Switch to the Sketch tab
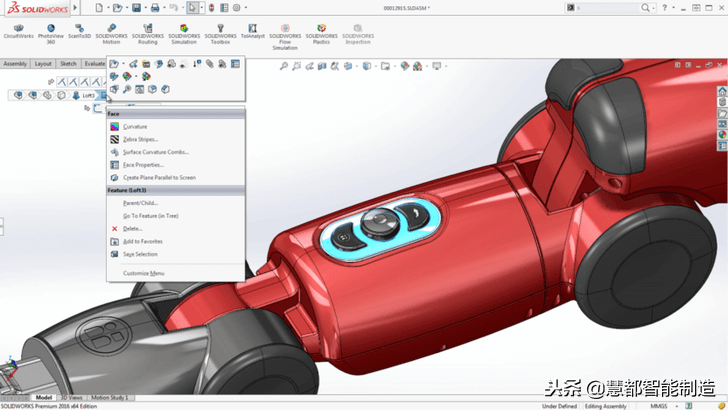This screenshot has width=728, height=410. click(68, 63)
